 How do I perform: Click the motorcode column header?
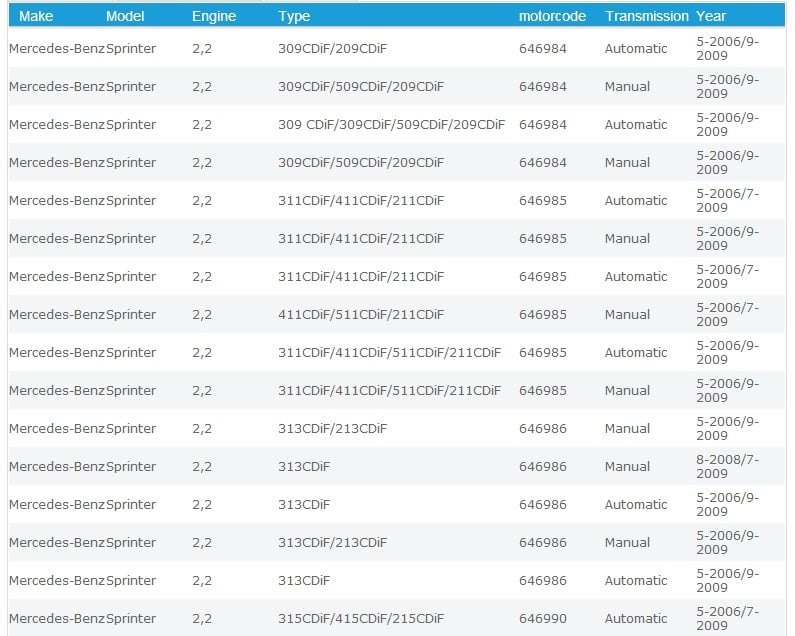pos(552,16)
